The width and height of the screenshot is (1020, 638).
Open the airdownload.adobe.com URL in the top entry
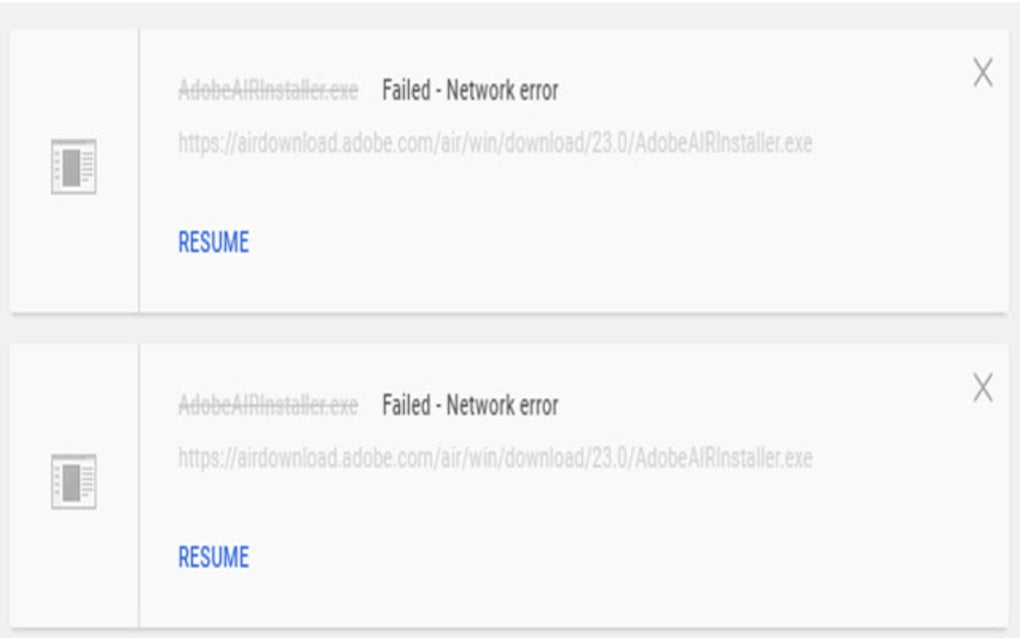tap(495, 142)
